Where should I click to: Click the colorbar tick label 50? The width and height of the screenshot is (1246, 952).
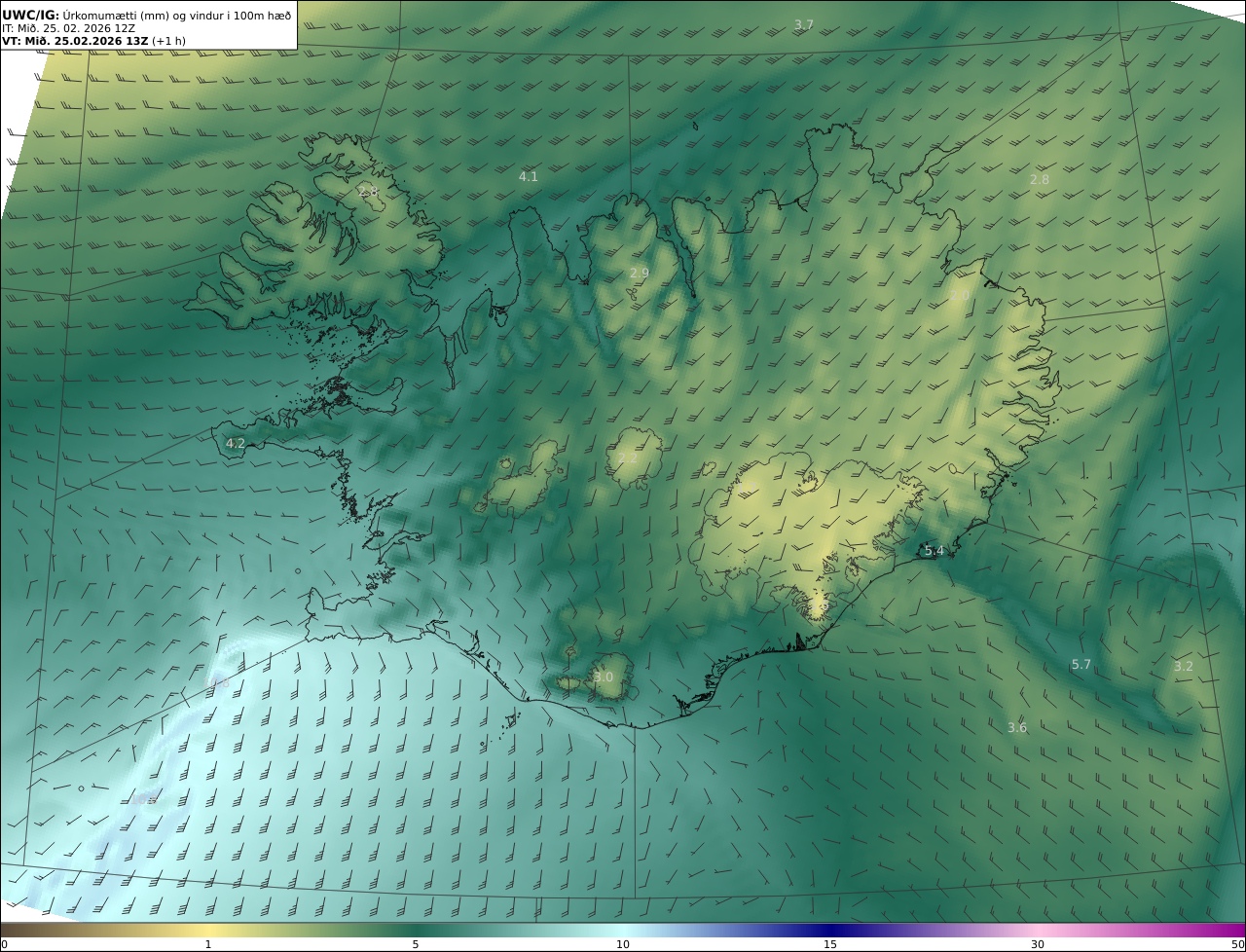click(1237, 944)
